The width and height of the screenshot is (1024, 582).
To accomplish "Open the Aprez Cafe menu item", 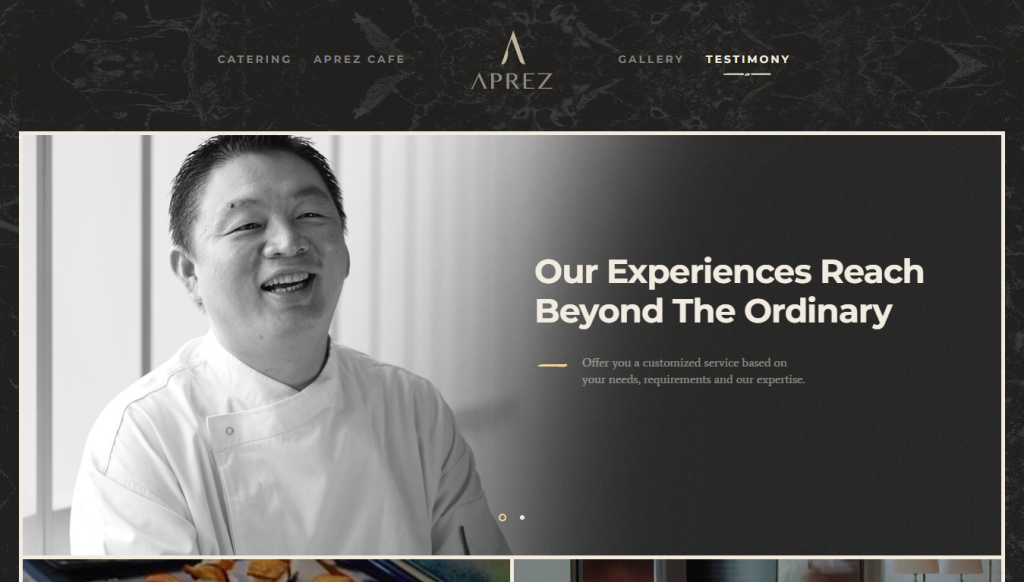I will pyautogui.click(x=359, y=59).
